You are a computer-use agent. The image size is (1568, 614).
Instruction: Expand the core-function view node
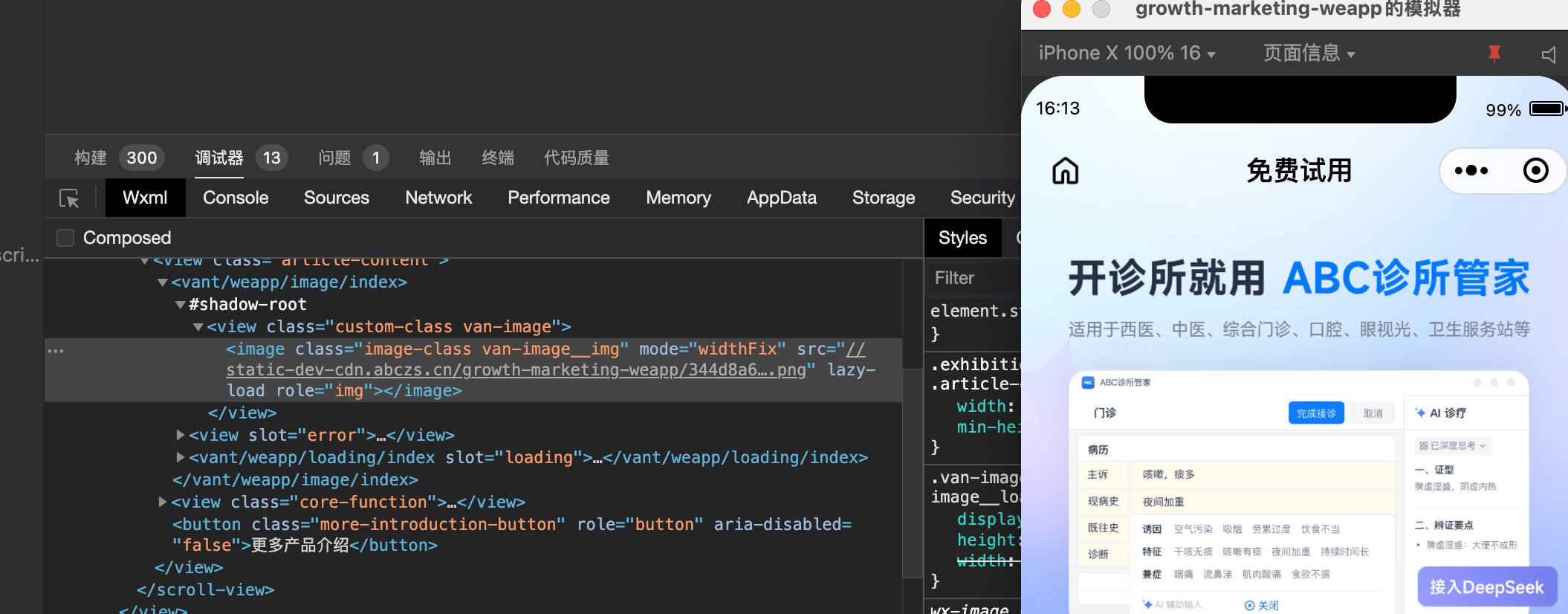(x=163, y=502)
